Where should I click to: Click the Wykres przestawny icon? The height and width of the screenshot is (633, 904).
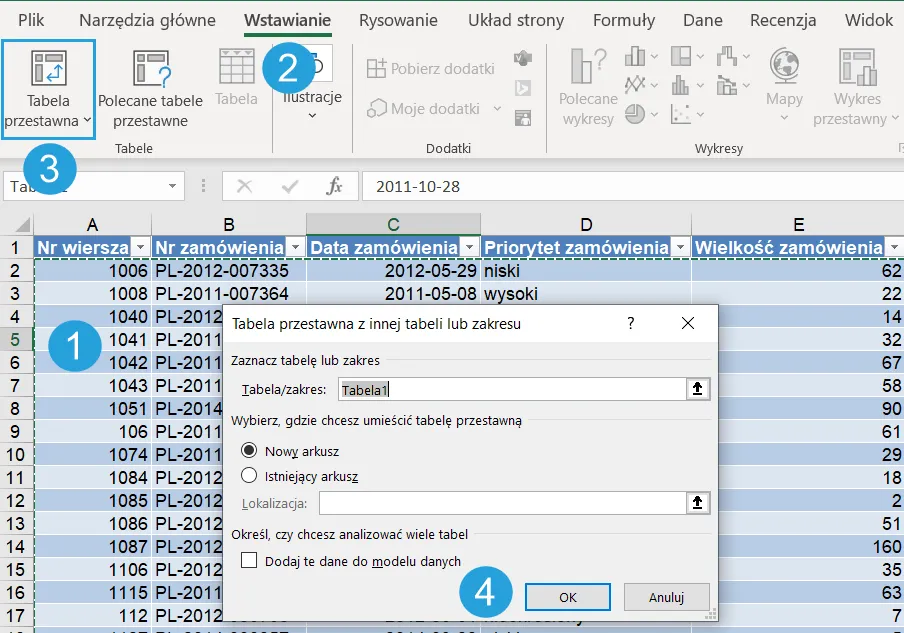point(857,66)
